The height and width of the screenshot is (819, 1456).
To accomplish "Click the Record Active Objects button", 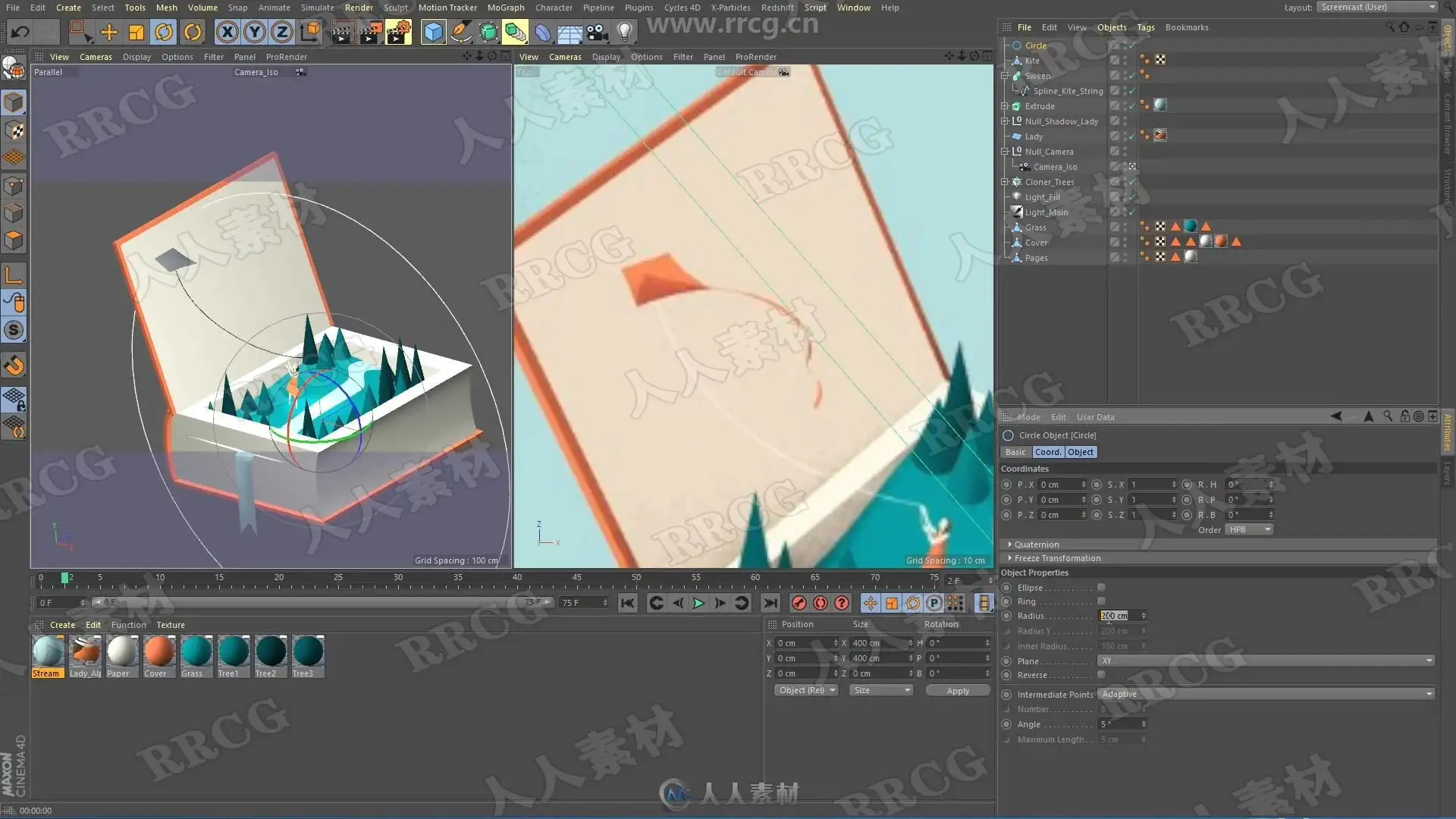I will (799, 603).
